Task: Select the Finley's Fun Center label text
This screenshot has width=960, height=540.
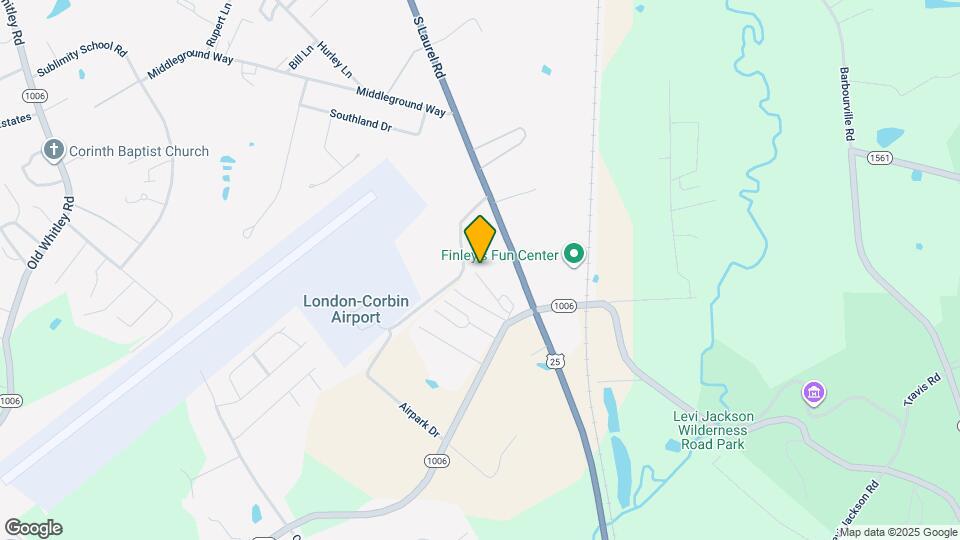Action: [500, 255]
